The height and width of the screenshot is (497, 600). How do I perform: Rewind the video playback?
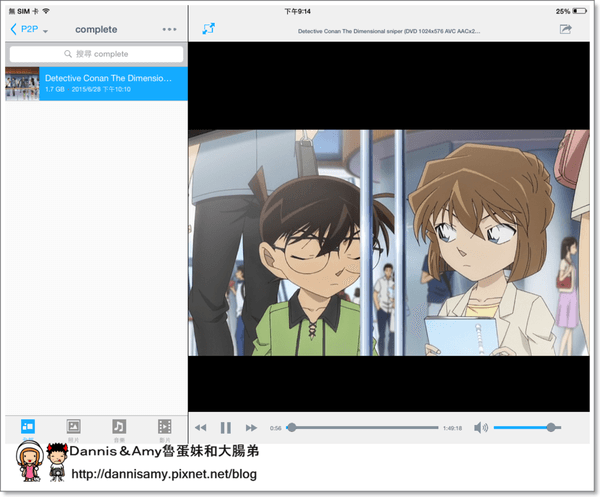201,427
